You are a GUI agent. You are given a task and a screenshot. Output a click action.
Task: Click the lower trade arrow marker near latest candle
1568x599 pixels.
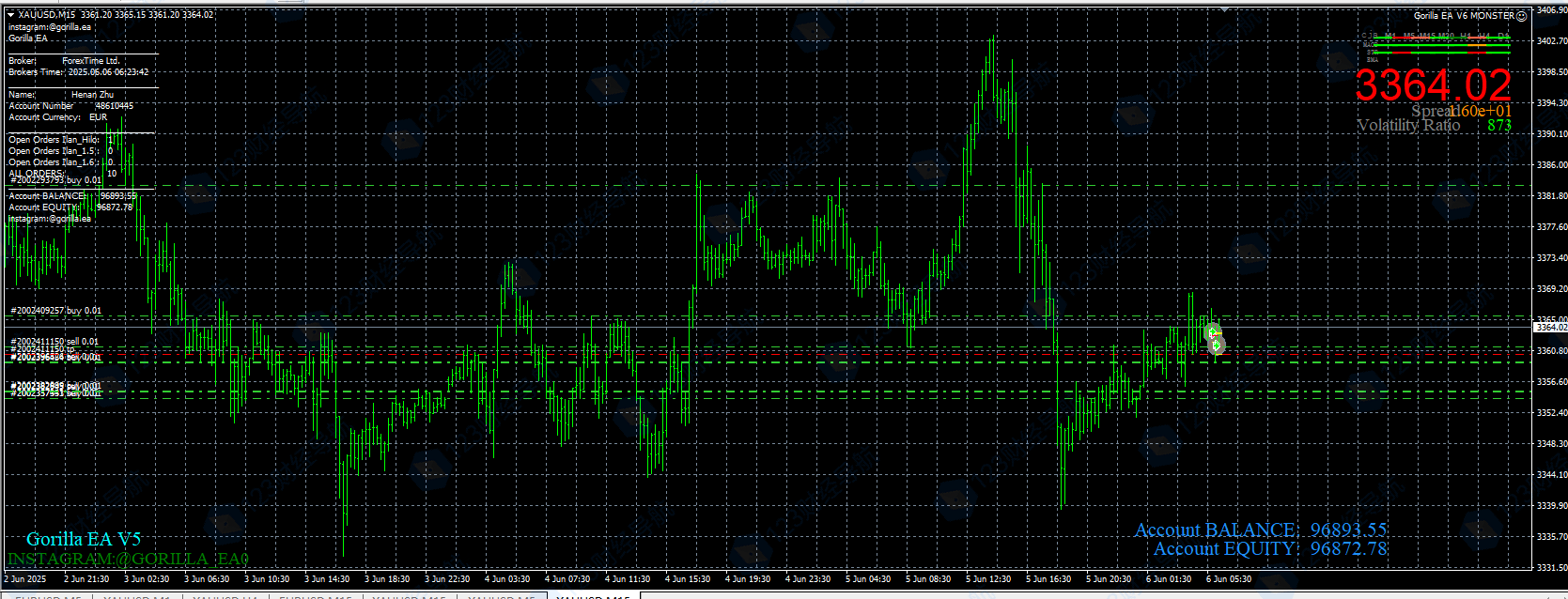tap(1217, 346)
